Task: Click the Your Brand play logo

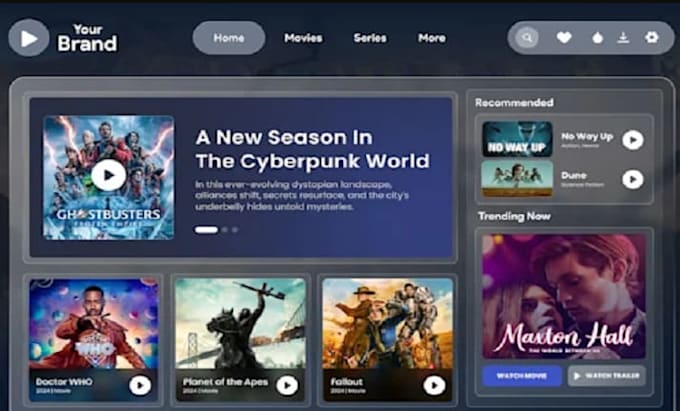Action: pyautogui.click(x=29, y=38)
